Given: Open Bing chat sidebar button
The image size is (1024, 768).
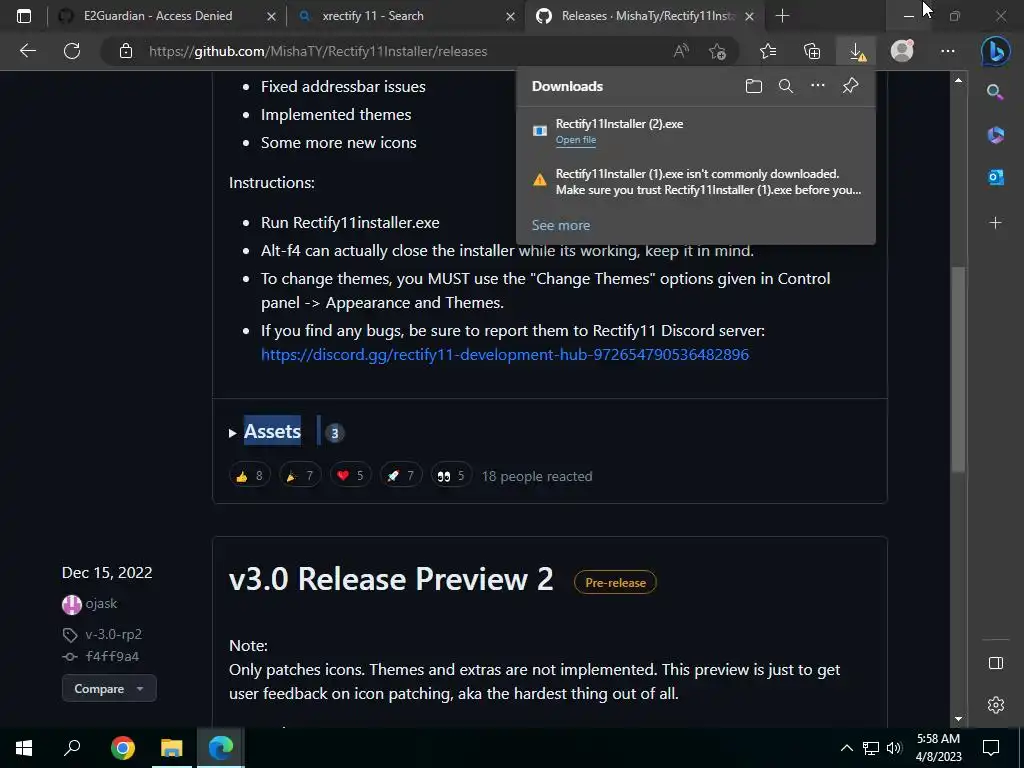Looking at the screenshot, I should 995,51.
